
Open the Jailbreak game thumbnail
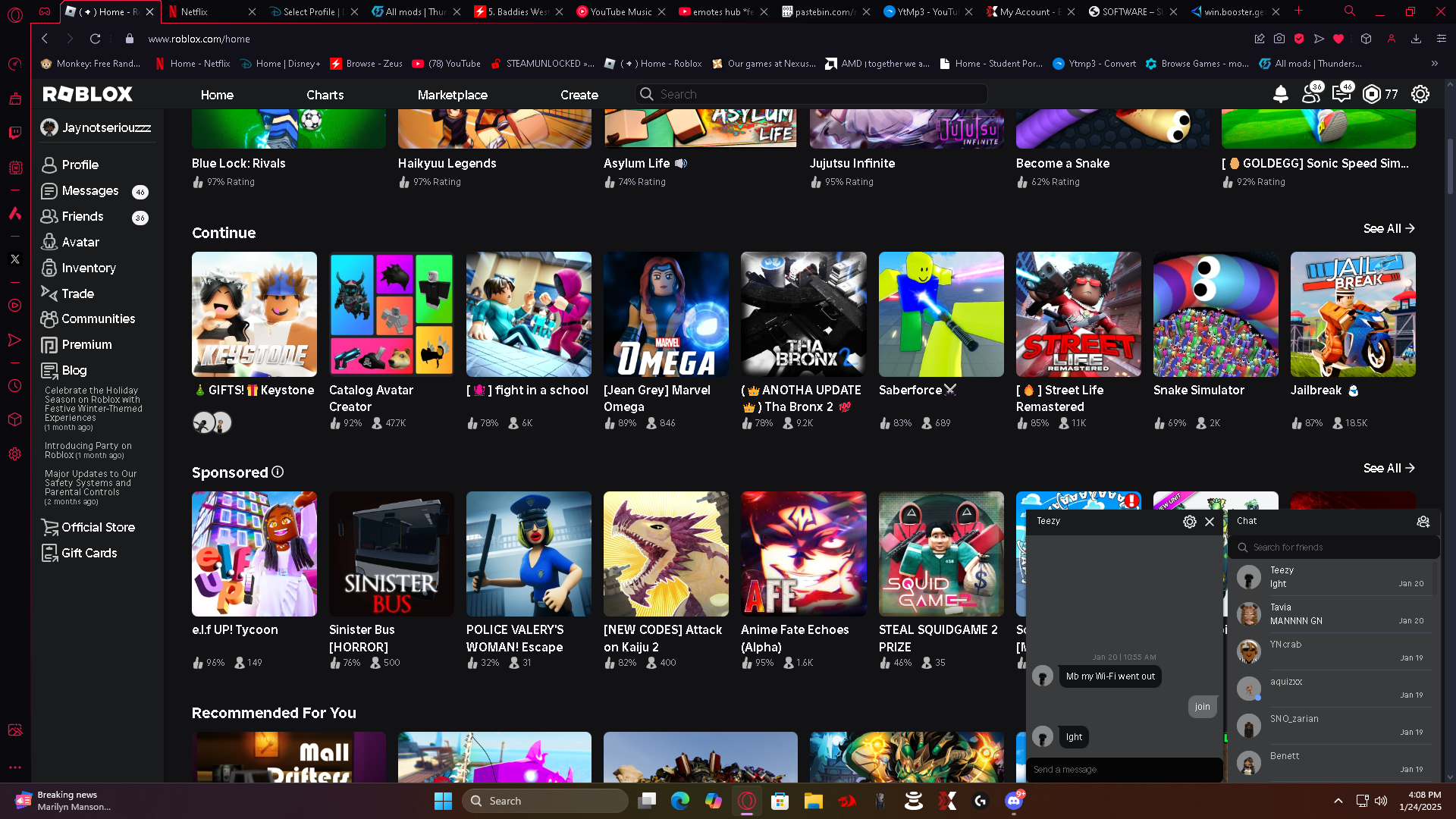pos(1352,315)
